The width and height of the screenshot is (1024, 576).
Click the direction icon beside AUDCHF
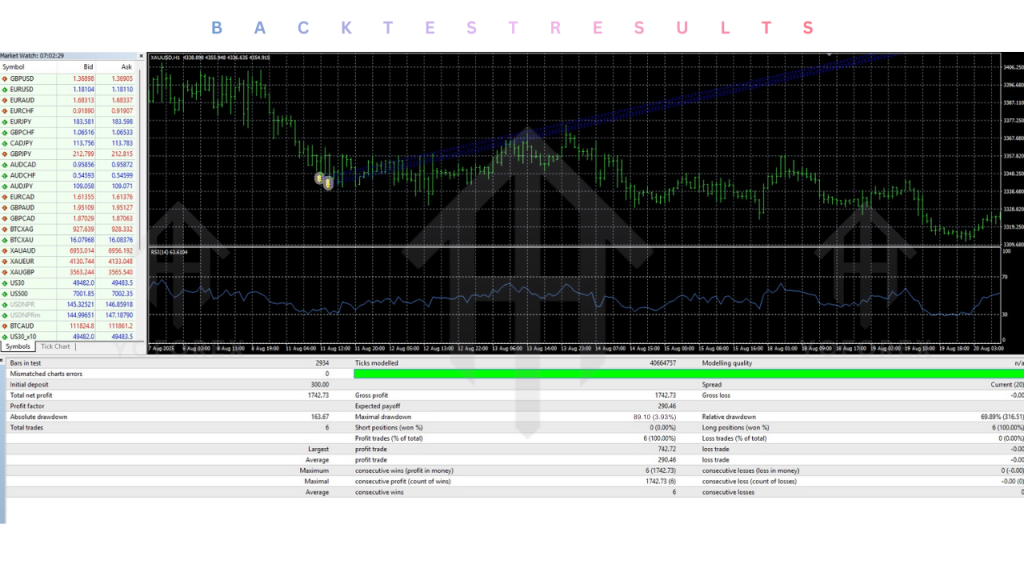[x=5, y=175]
